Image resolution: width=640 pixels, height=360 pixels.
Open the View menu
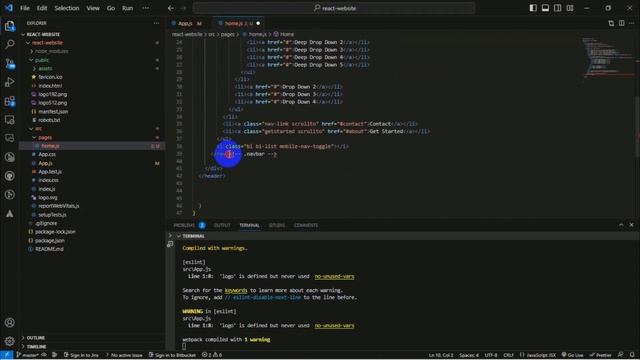pyautogui.click(x=93, y=8)
